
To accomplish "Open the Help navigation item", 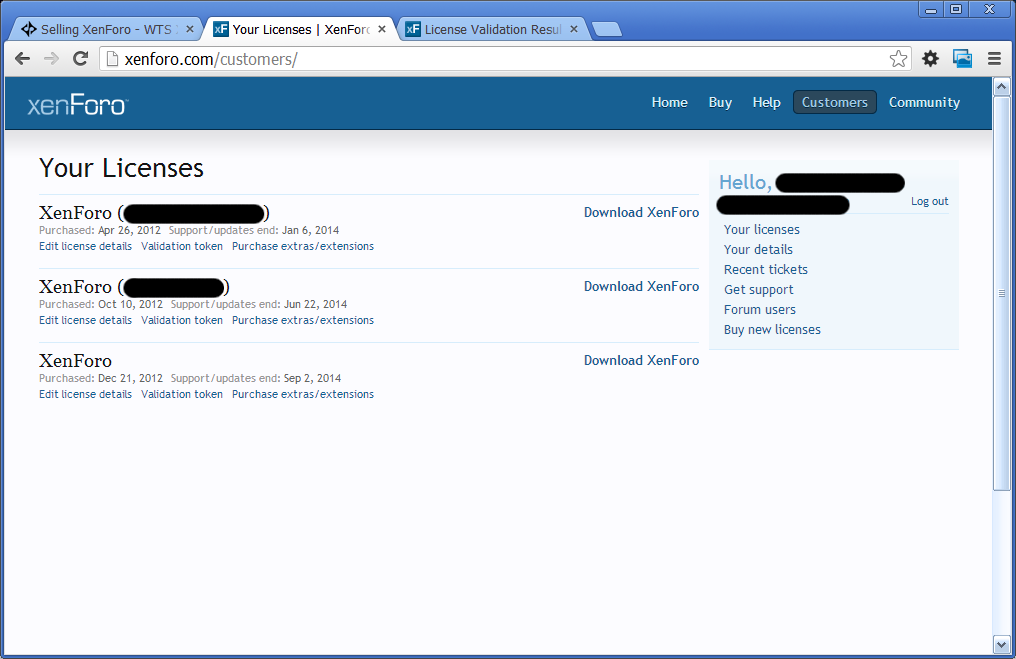I will pyautogui.click(x=766, y=102).
